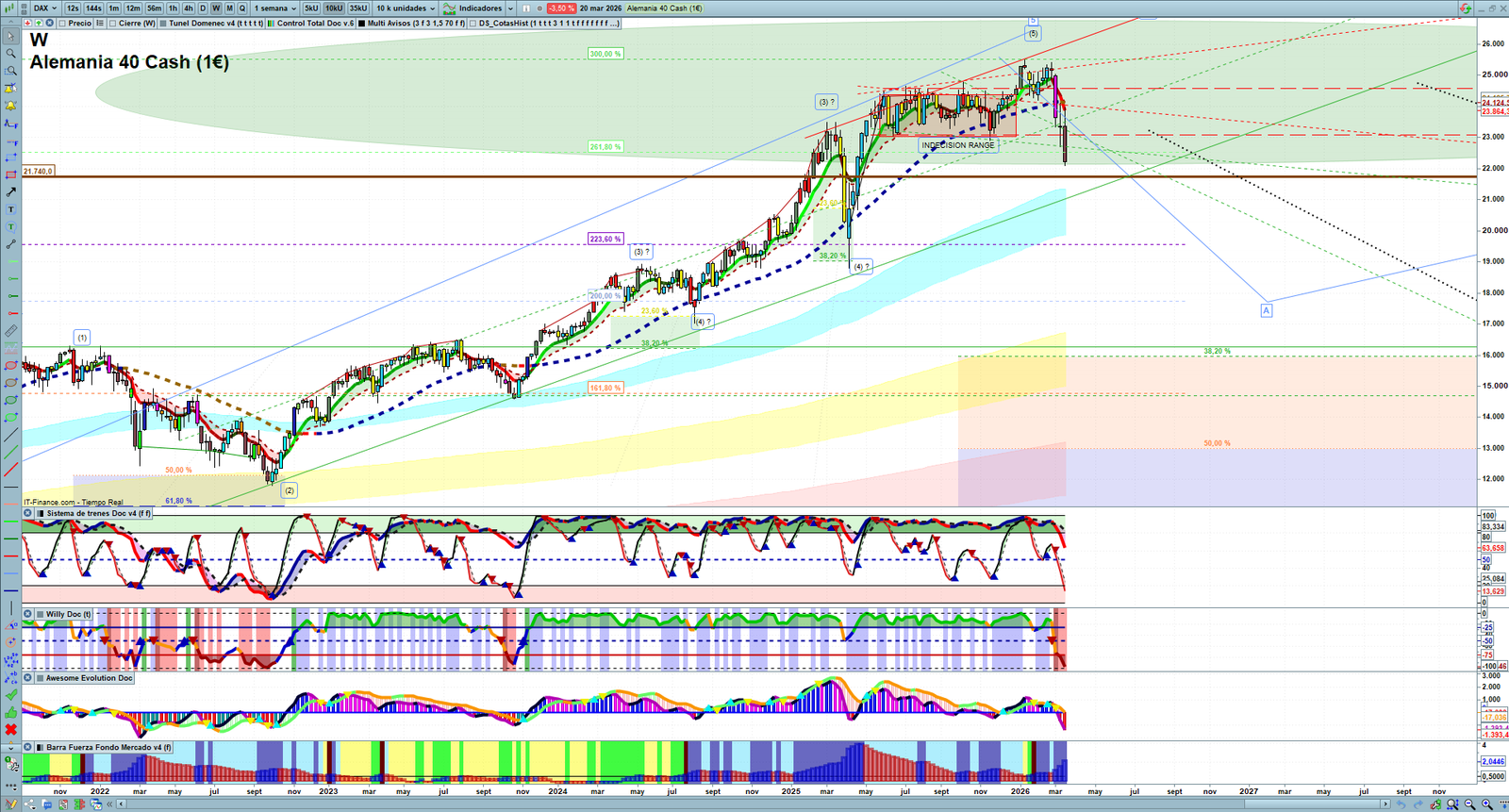Switch to the 4h timeframe

click(x=188, y=8)
